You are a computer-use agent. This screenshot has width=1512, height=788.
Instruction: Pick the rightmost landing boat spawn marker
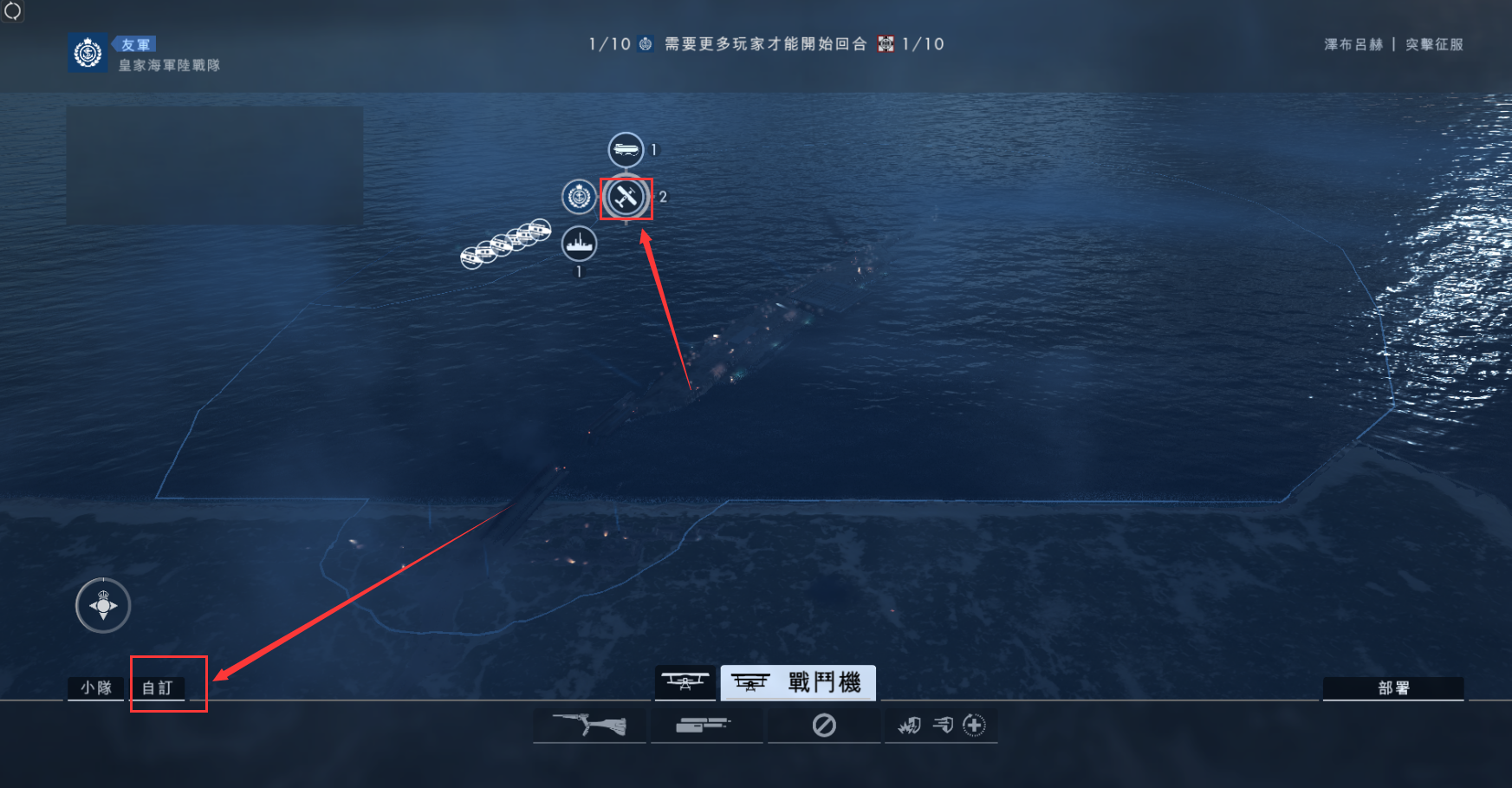[539, 229]
